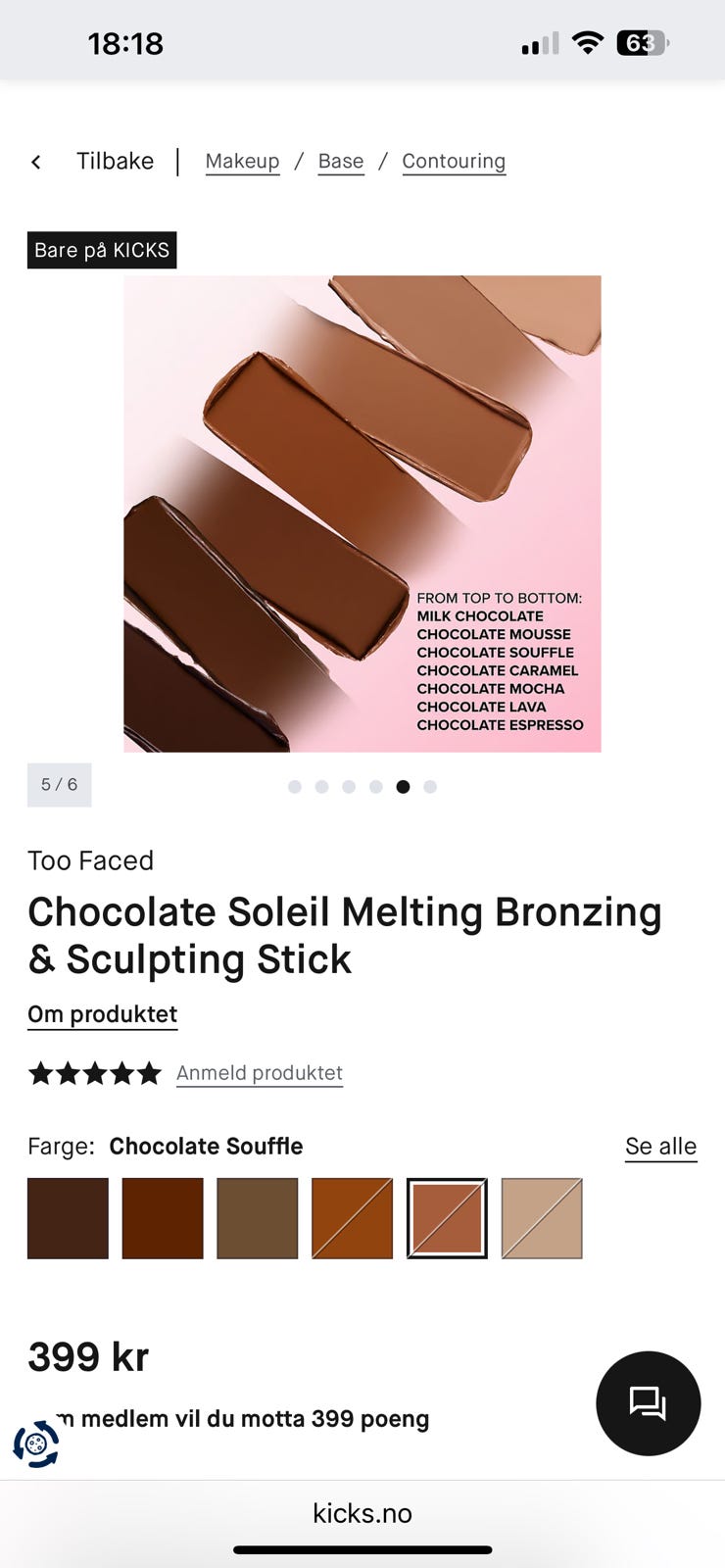The image size is (725, 1568).
Task: Expand all colors with Se alle
Action: [x=660, y=1147]
